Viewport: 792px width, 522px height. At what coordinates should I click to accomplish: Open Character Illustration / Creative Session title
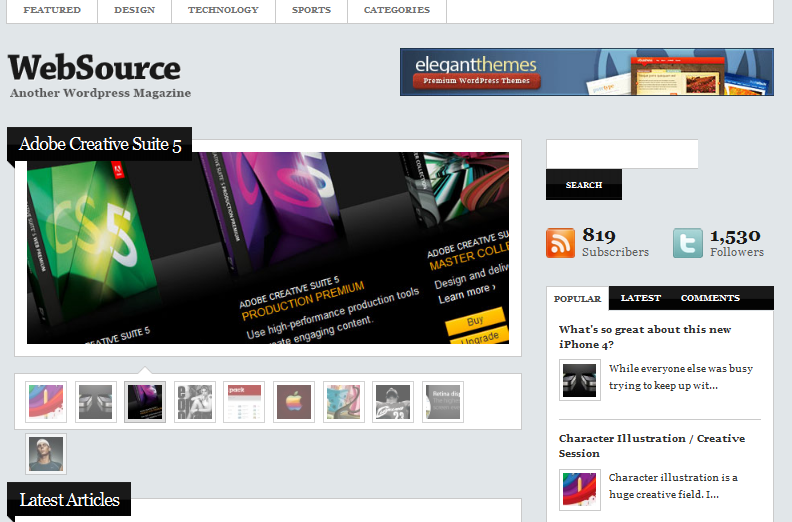(x=652, y=446)
